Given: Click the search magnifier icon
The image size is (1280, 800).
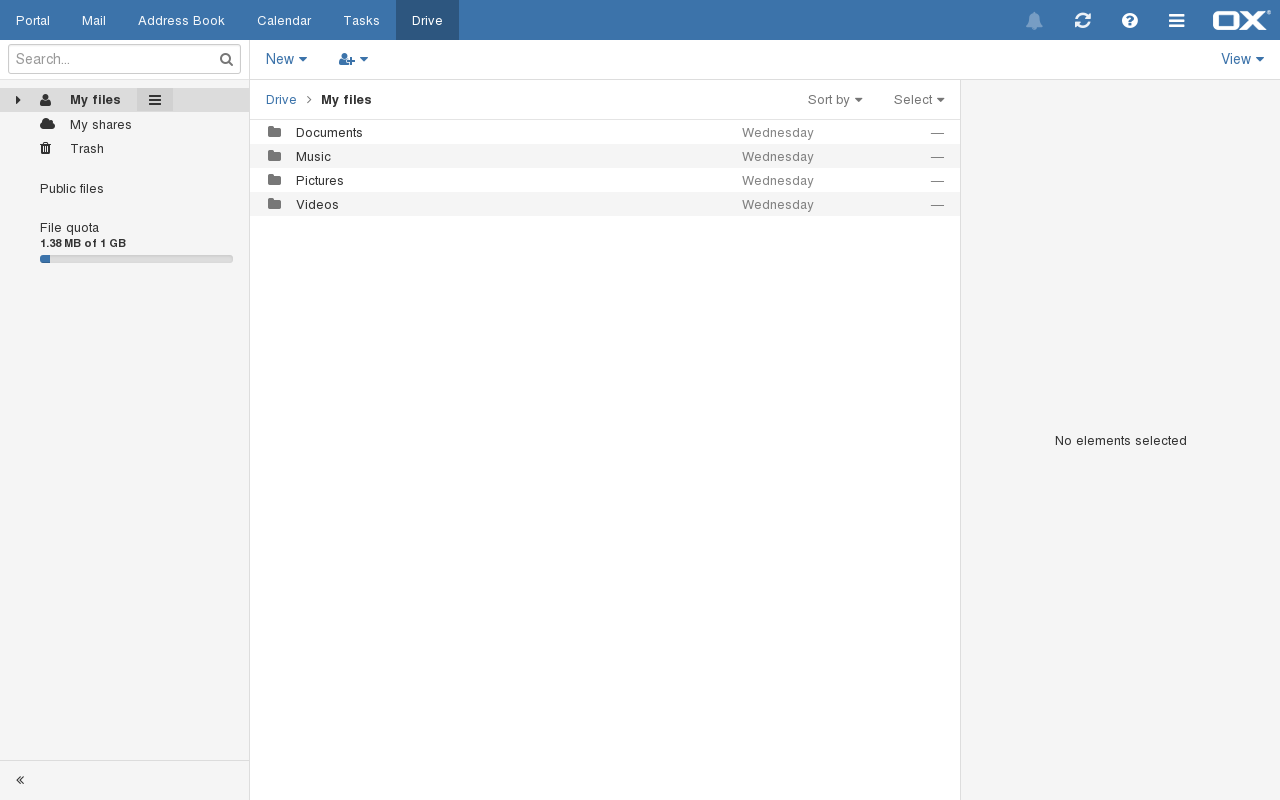Looking at the screenshot, I should click(x=226, y=60).
